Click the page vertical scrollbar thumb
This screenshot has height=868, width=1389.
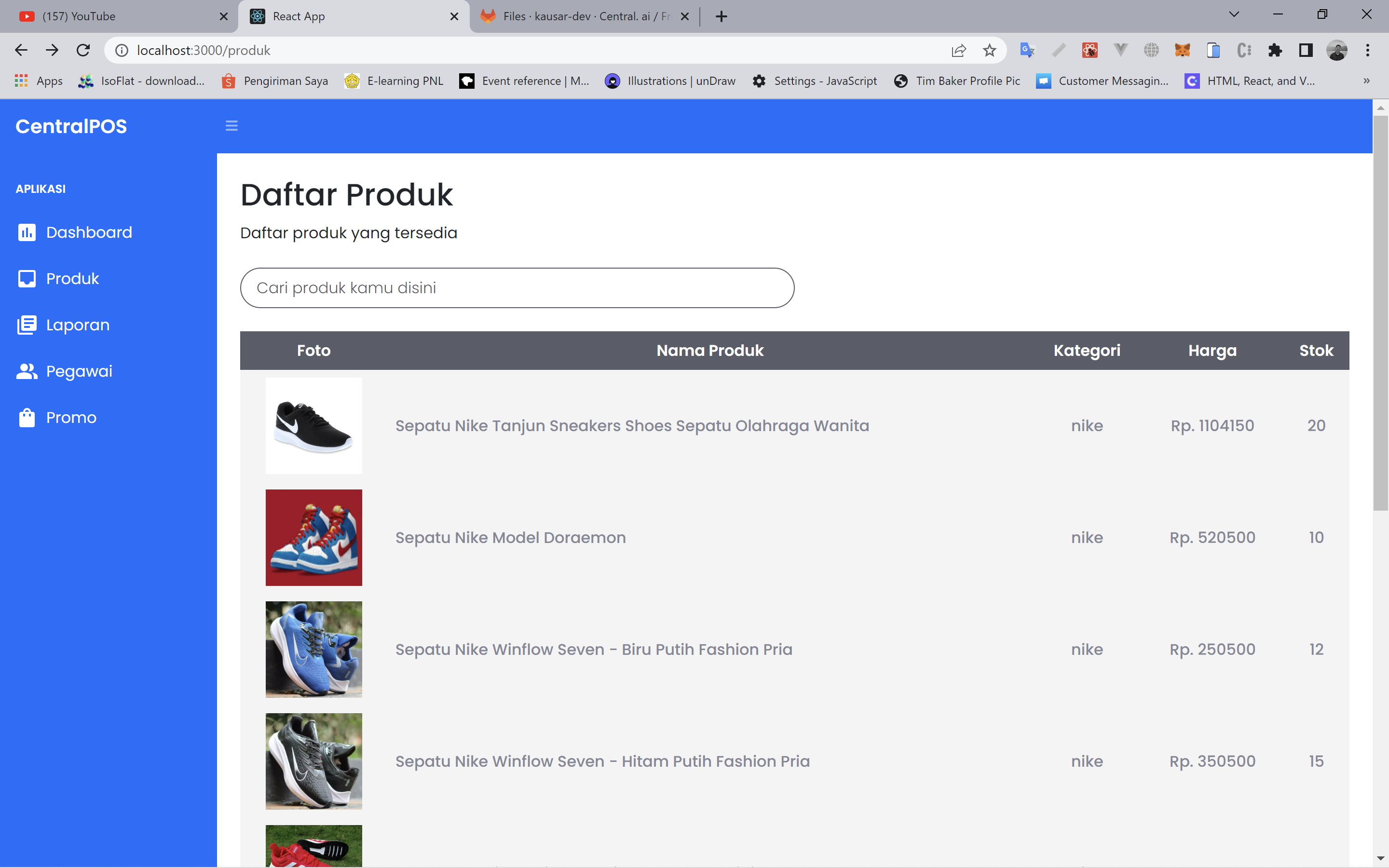1380,313
